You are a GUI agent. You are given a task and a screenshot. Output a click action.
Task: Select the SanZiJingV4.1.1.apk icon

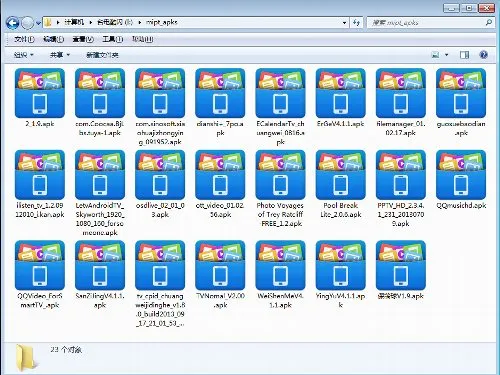100,265
